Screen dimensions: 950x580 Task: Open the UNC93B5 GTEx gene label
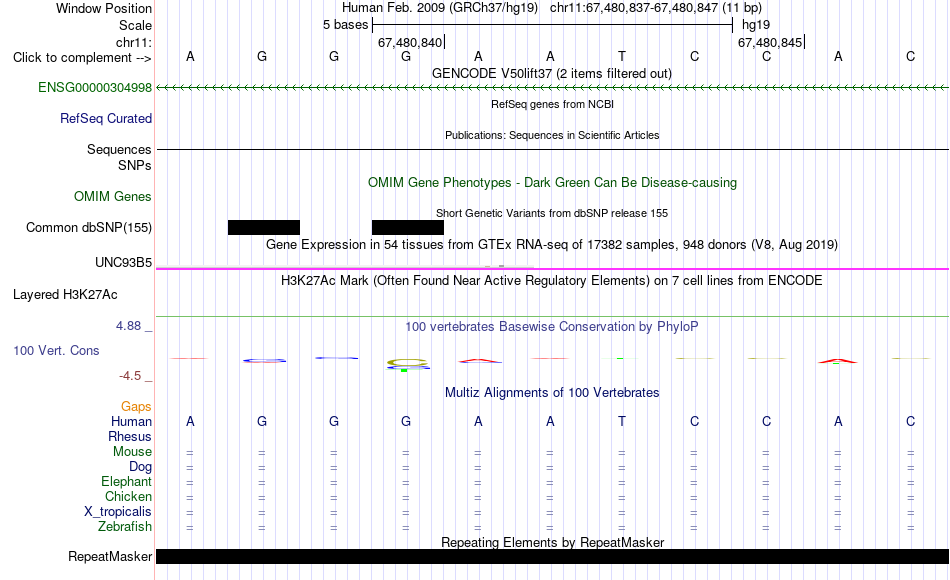coord(124,262)
